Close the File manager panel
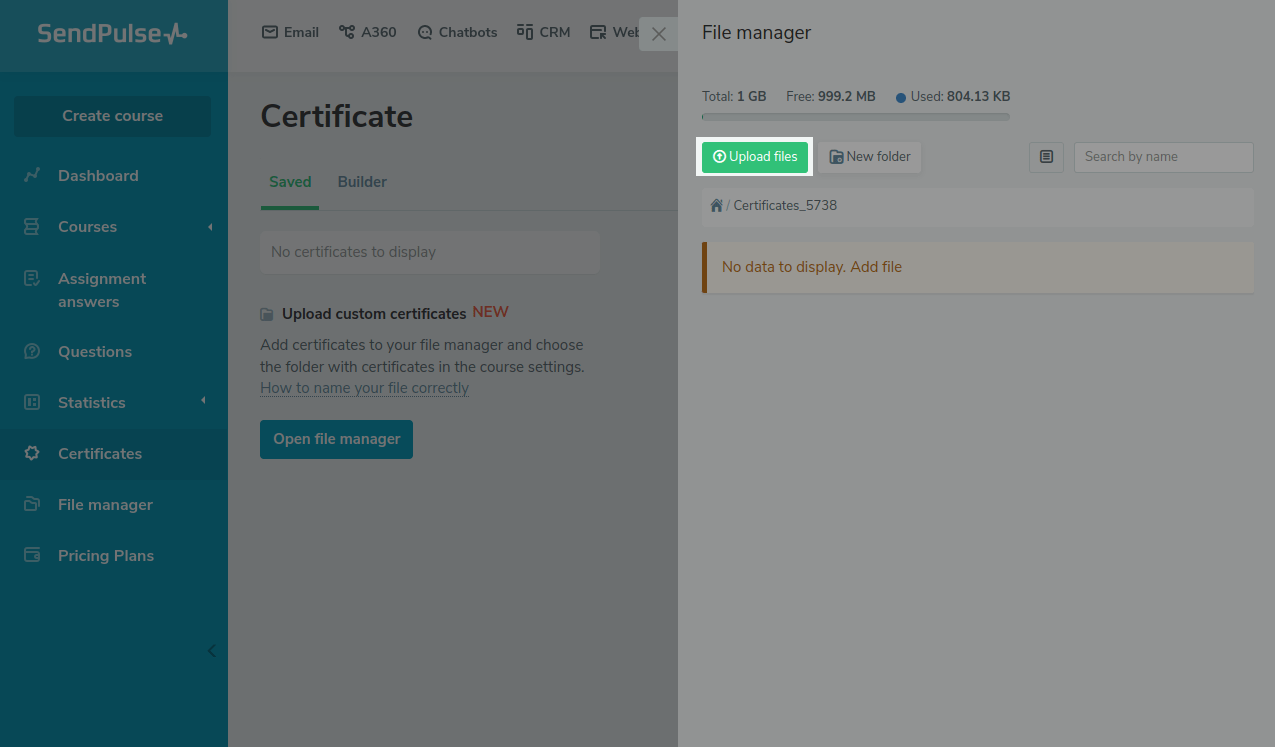 tap(658, 34)
